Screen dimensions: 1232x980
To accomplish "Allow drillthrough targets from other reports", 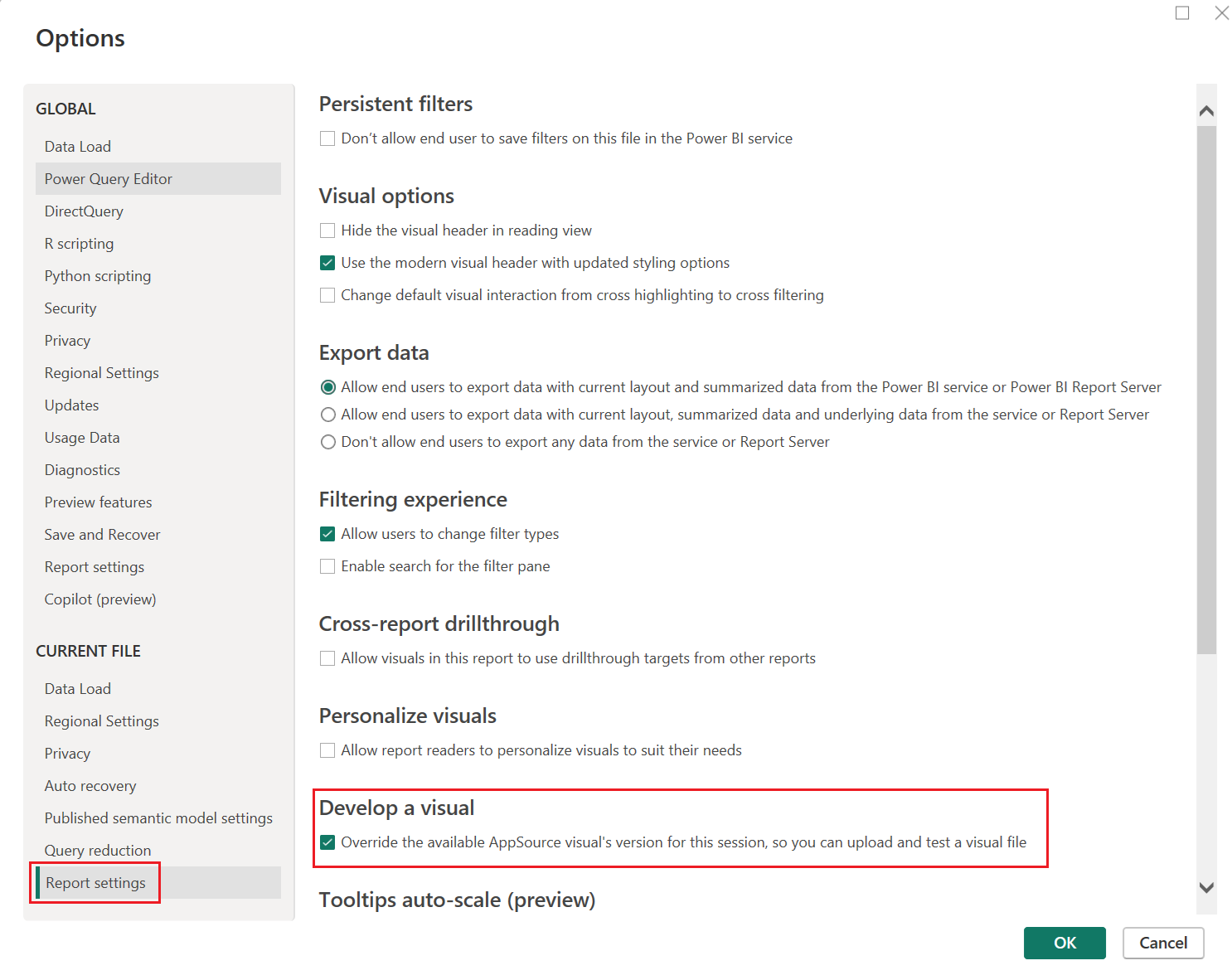I will [327, 658].
